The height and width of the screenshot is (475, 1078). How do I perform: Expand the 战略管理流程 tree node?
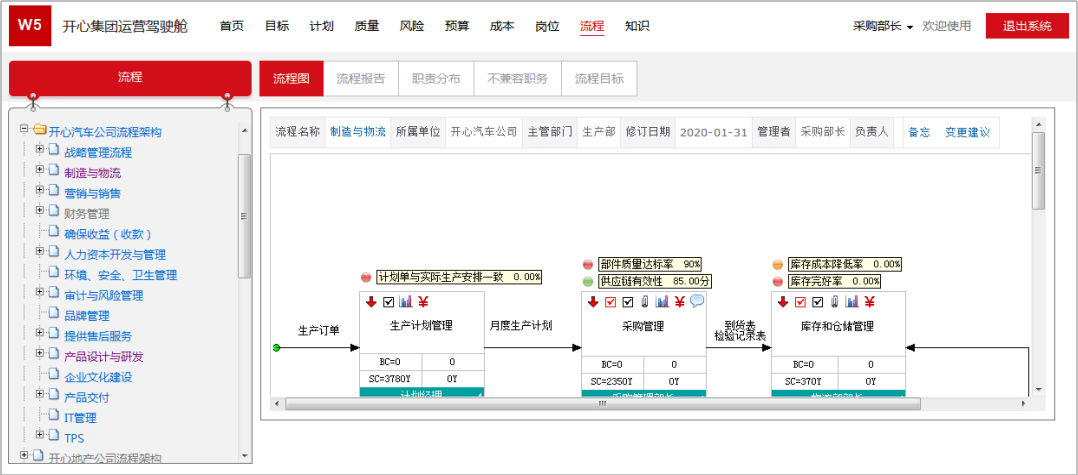(40, 149)
